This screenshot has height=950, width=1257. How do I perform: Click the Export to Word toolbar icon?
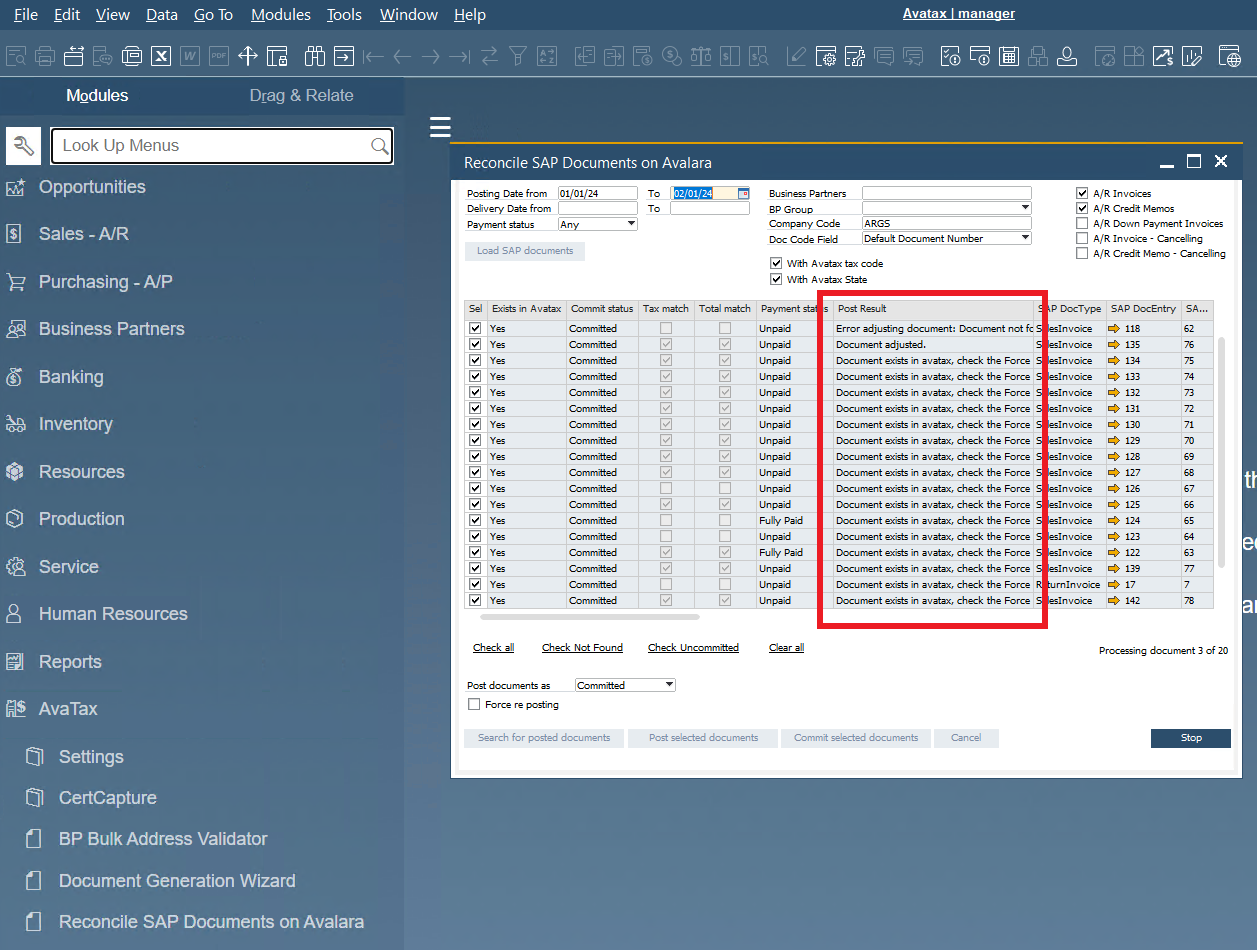click(190, 56)
